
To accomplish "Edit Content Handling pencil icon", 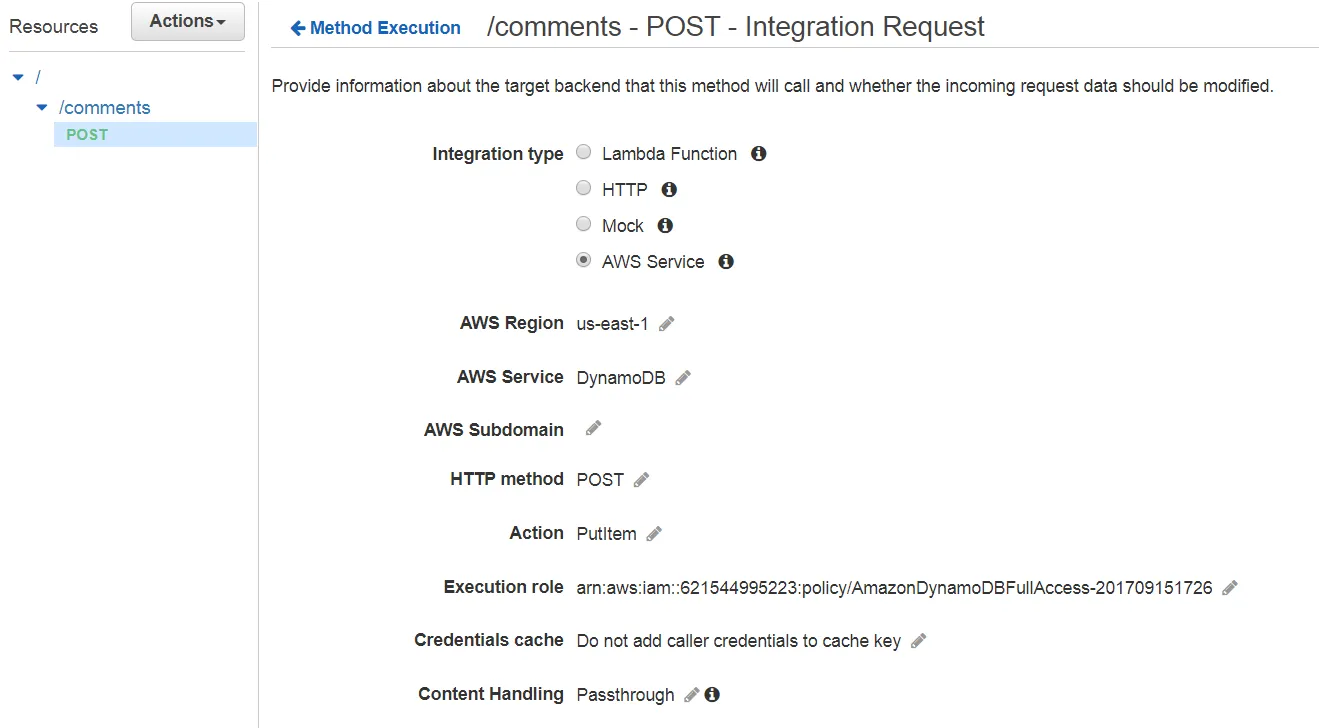I will pos(691,695).
